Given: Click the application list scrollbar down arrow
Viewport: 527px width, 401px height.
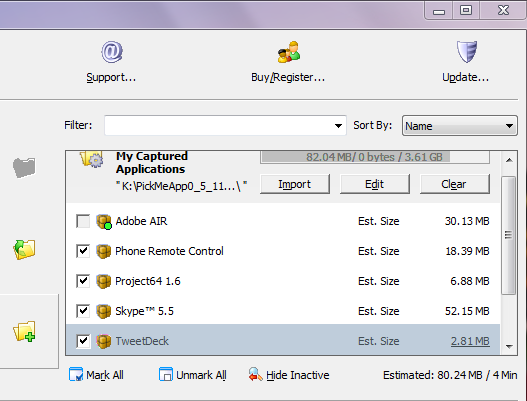Looking at the screenshot, I should tap(510, 346).
